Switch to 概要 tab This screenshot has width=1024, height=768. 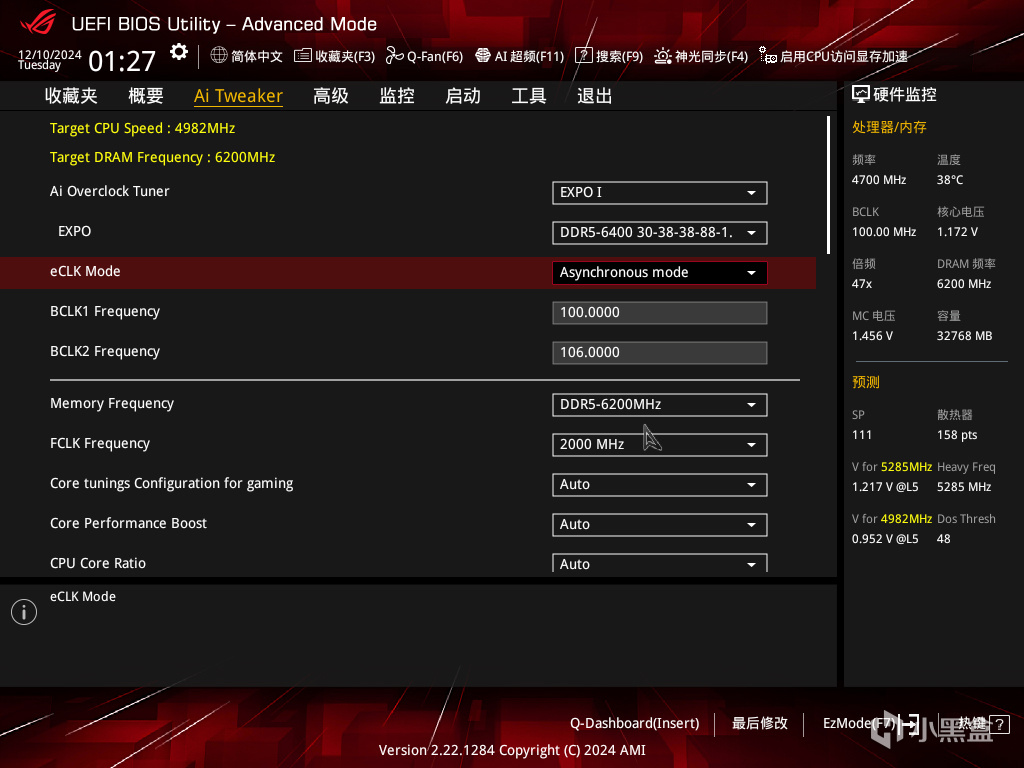[146, 96]
